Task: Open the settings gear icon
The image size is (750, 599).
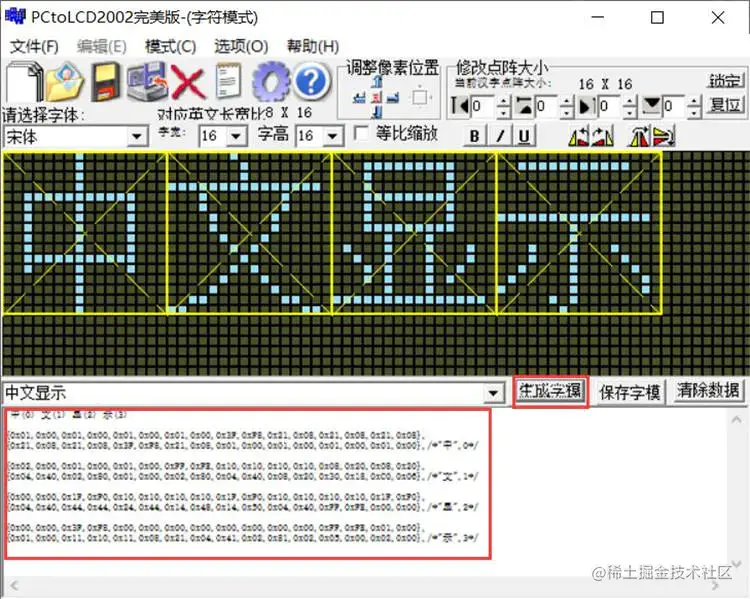Action: (x=271, y=82)
